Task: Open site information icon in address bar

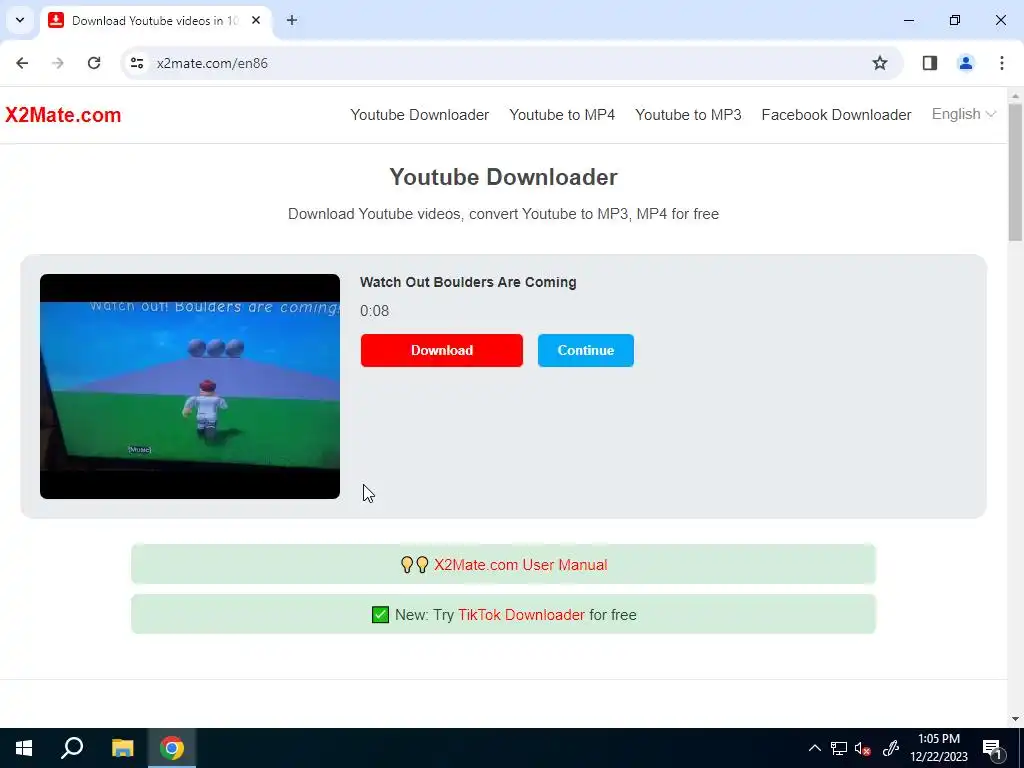Action: (x=137, y=63)
